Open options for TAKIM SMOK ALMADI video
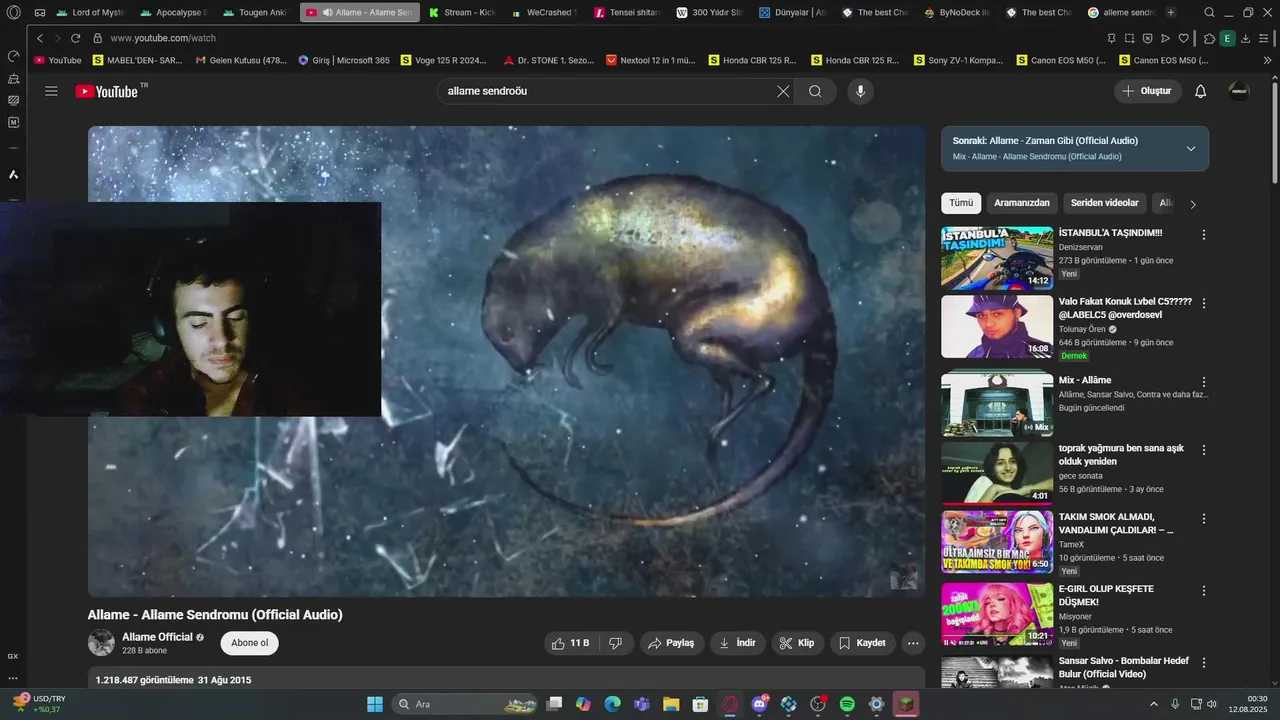Image resolution: width=1280 pixels, height=720 pixels. pos(1204,519)
